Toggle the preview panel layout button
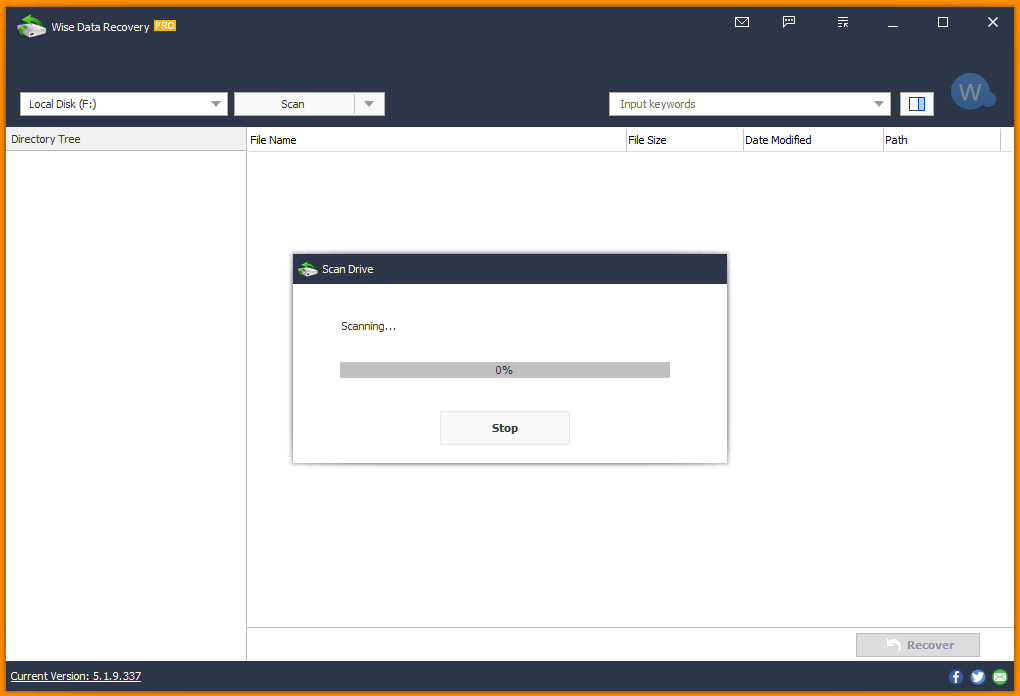 pyautogui.click(x=917, y=104)
